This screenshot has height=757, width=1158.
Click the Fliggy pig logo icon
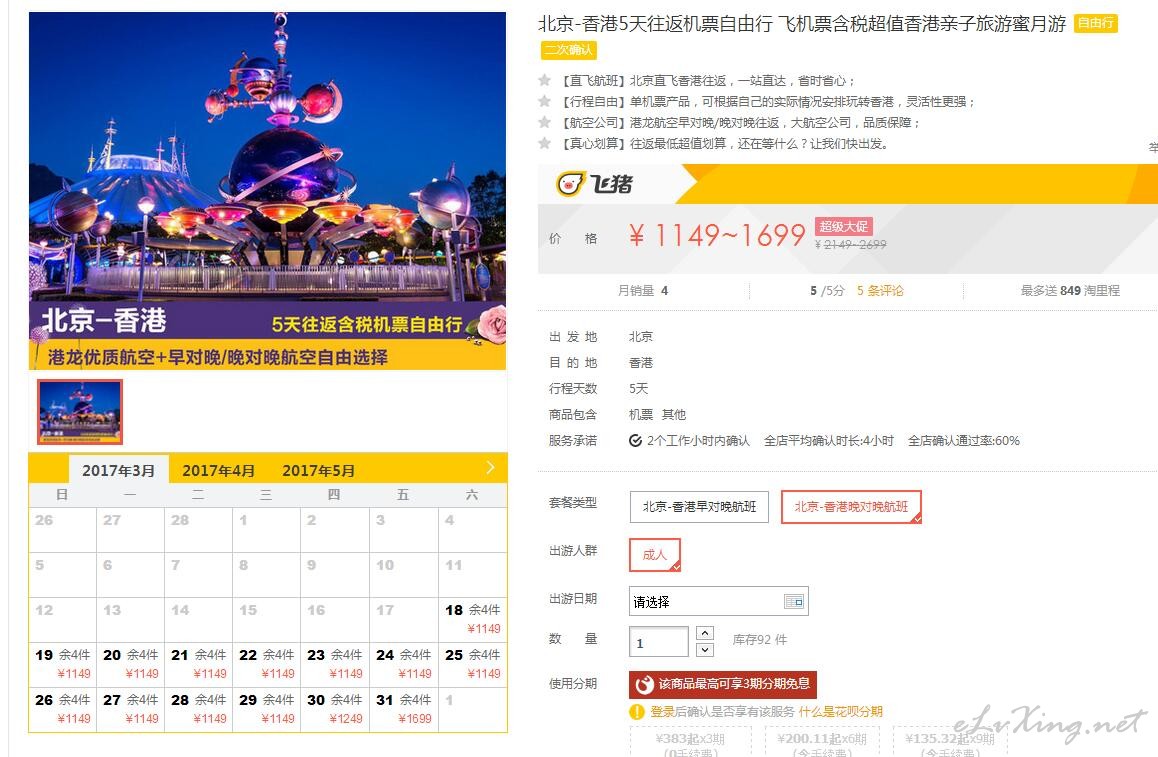tap(569, 183)
